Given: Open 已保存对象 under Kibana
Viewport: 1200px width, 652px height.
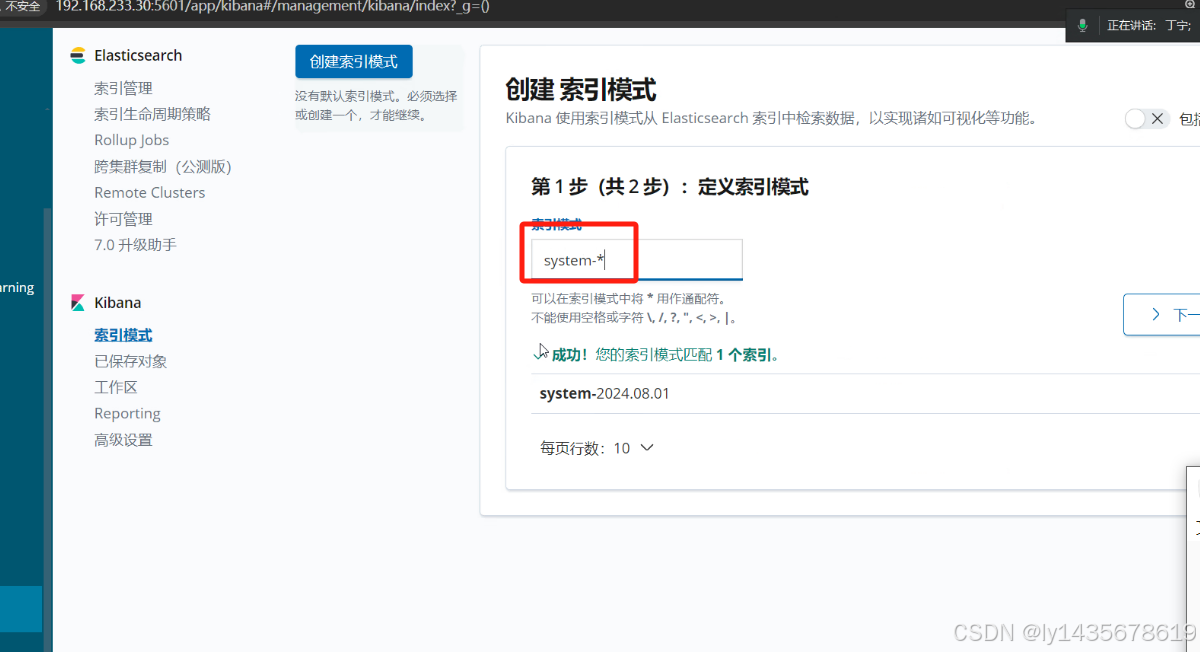Looking at the screenshot, I should (130, 361).
